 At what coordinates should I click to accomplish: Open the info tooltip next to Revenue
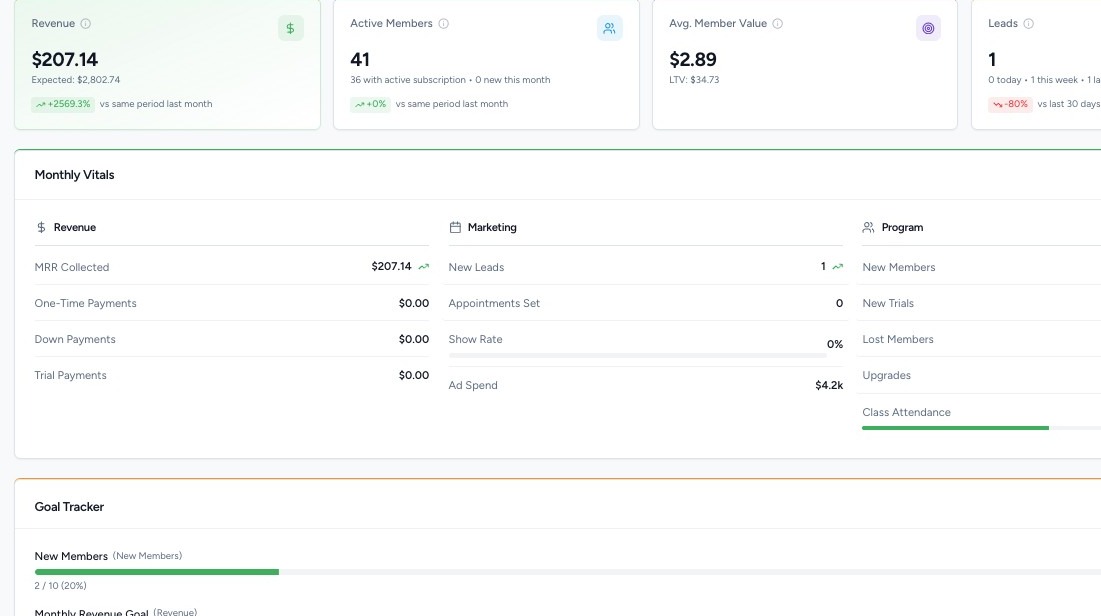coord(86,23)
